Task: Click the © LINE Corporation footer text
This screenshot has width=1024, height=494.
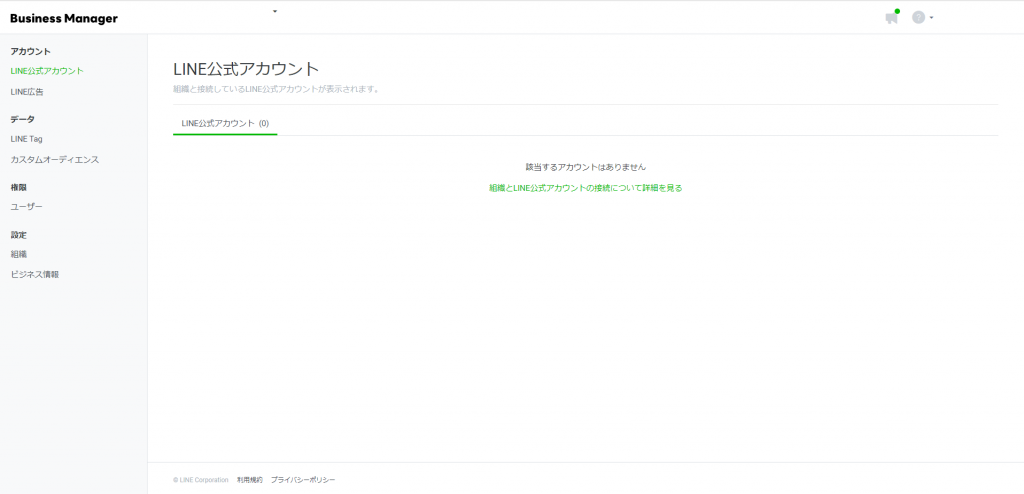Action: [x=201, y=480]
